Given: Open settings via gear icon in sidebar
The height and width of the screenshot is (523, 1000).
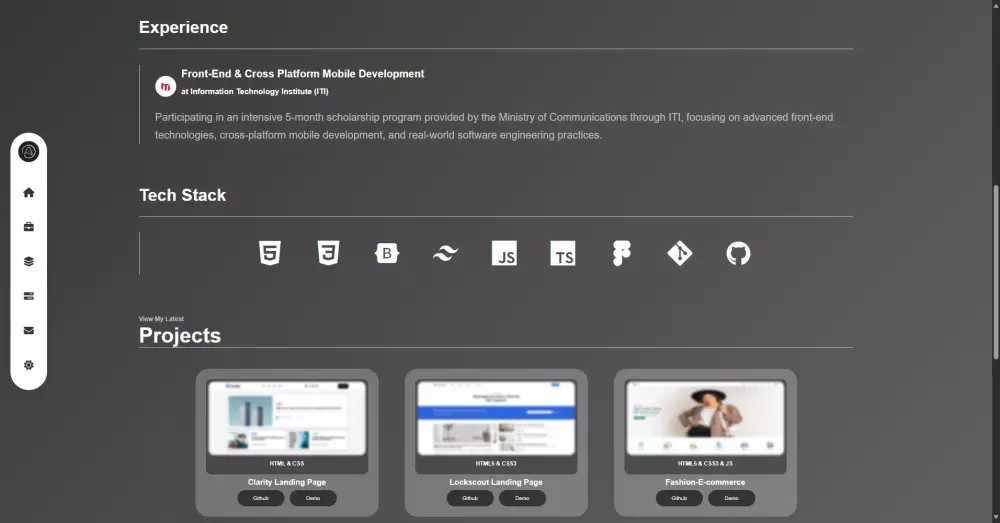Looking at the screenshot, I should [x=29, y=365].
